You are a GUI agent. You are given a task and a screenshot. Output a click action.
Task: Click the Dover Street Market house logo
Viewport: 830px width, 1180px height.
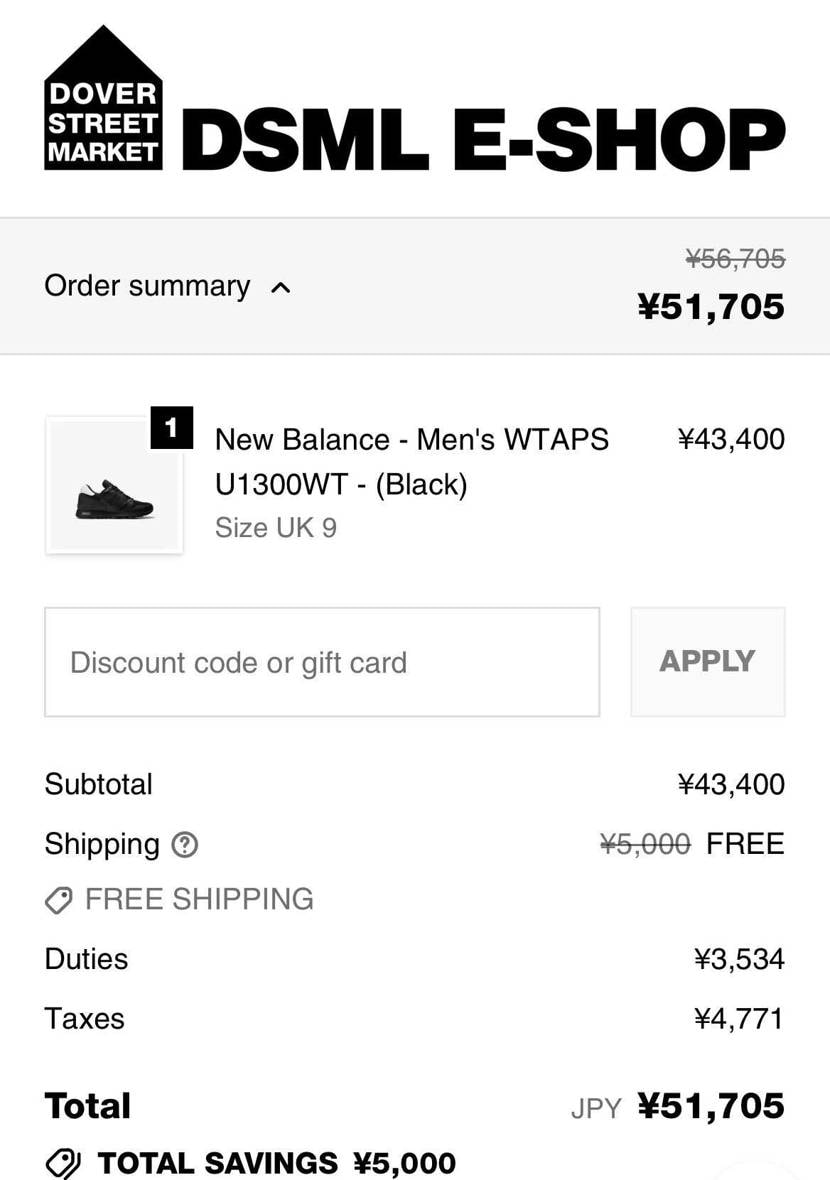(x=103, y=98)
